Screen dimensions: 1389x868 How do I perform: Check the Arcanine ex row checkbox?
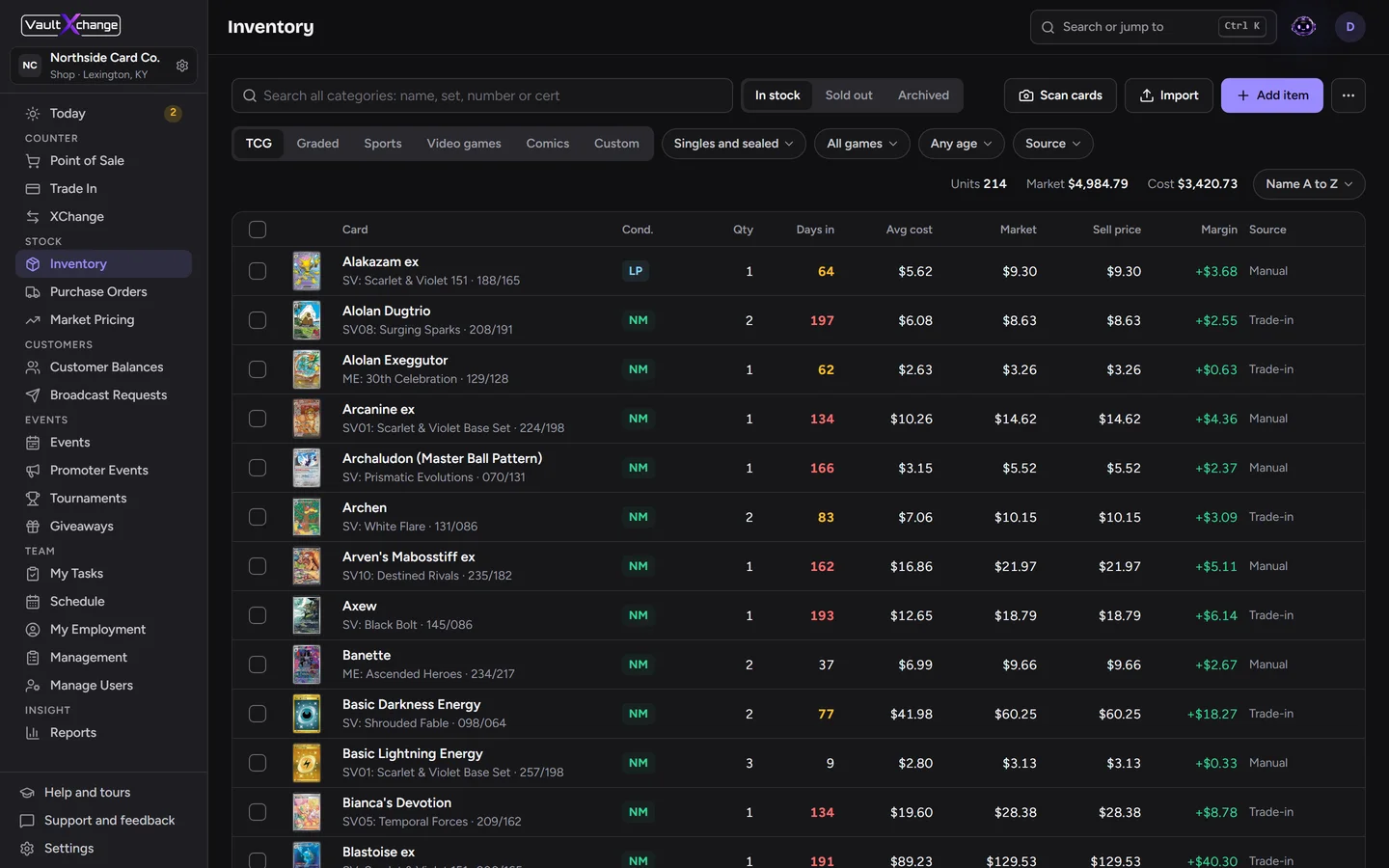pos(258,419)
